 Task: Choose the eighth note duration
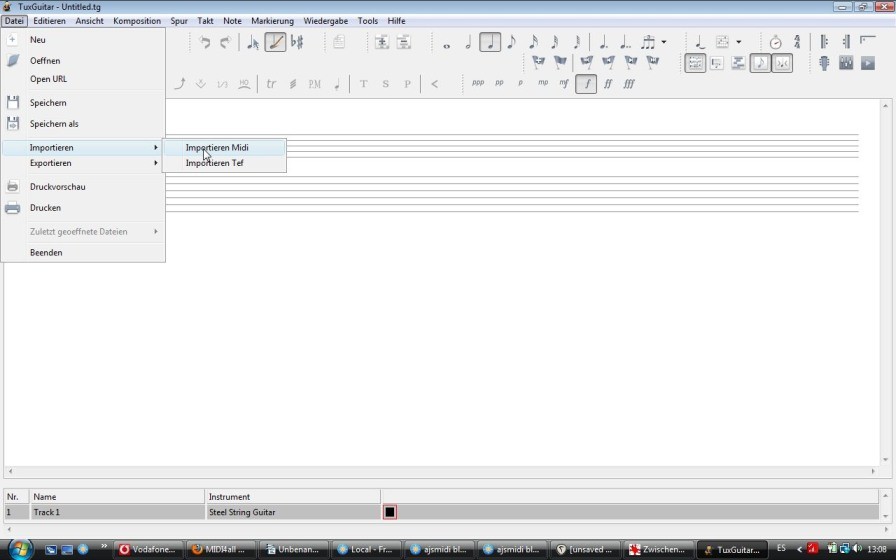tap(511, 42)
